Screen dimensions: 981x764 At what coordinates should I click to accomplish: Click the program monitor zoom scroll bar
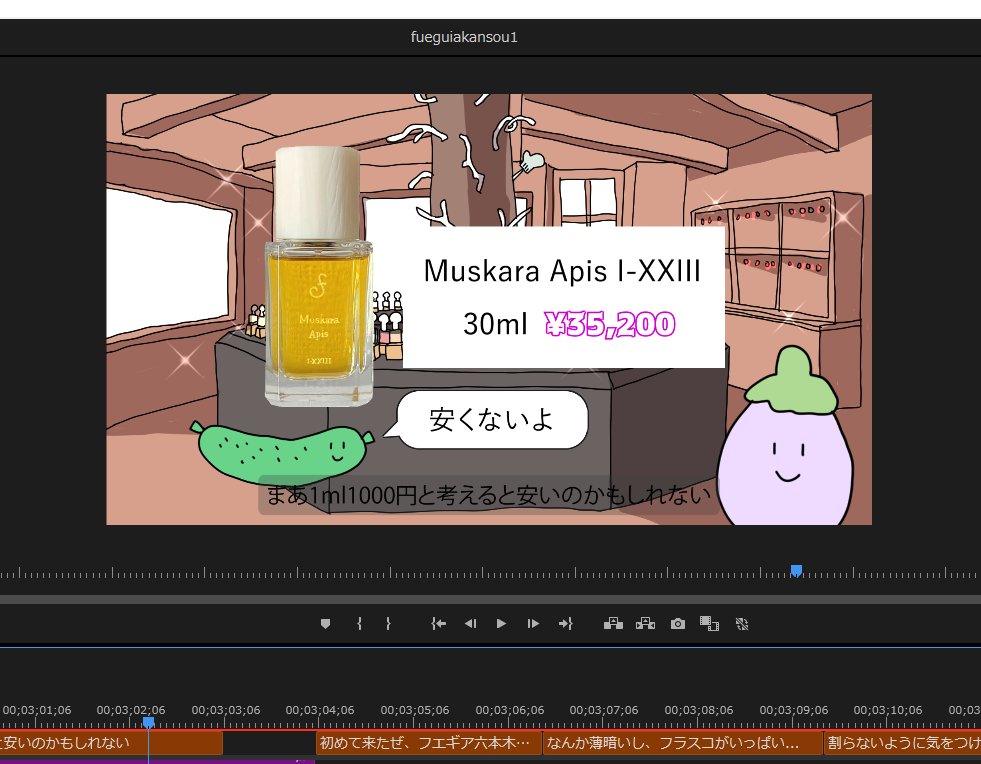click(490, 599)
